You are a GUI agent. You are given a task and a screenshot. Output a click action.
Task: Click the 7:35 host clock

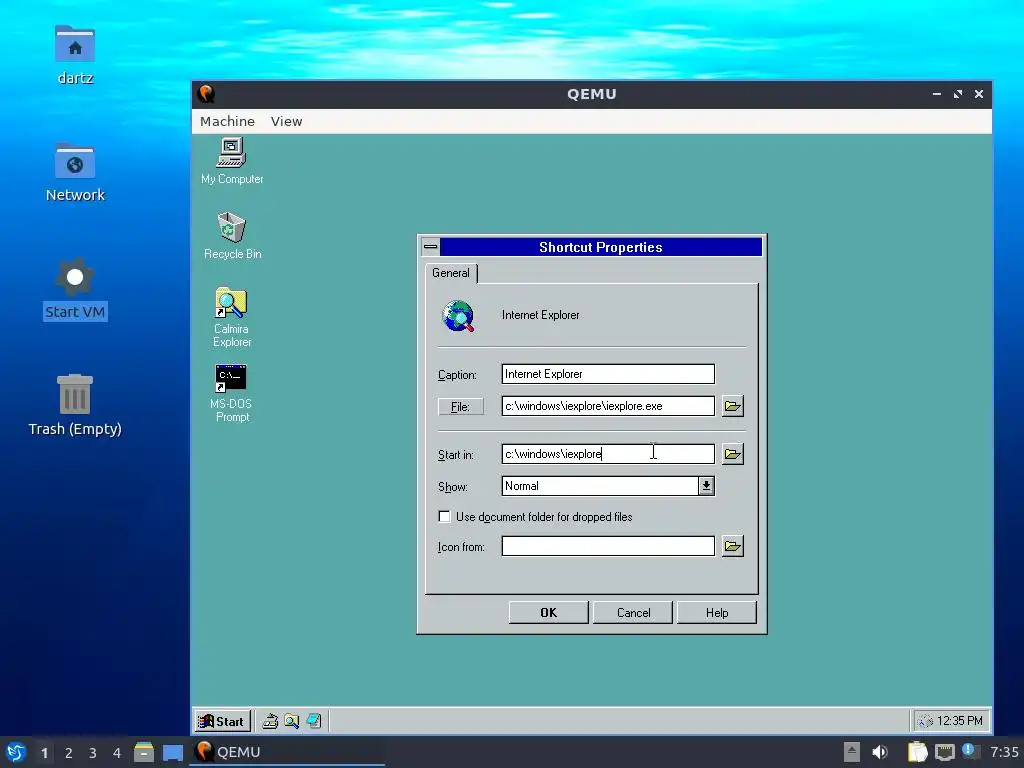click(x=1004, y=752)
